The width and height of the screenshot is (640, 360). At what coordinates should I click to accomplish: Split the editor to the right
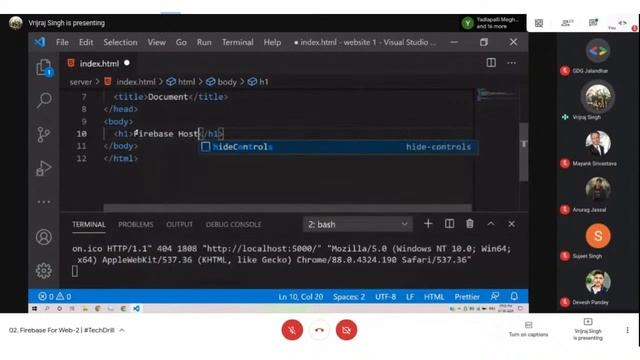(x=491, y=63)
